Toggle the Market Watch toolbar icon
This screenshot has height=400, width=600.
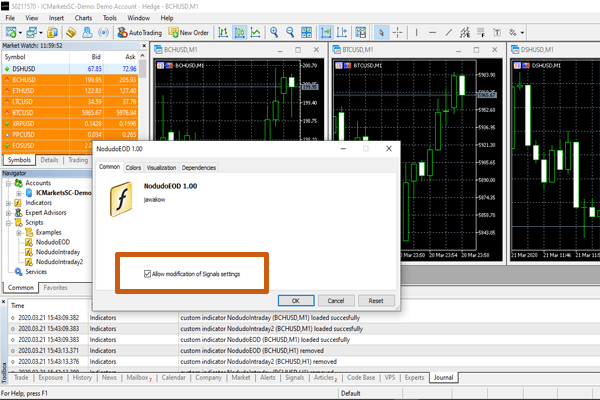(x=52, y=33)
